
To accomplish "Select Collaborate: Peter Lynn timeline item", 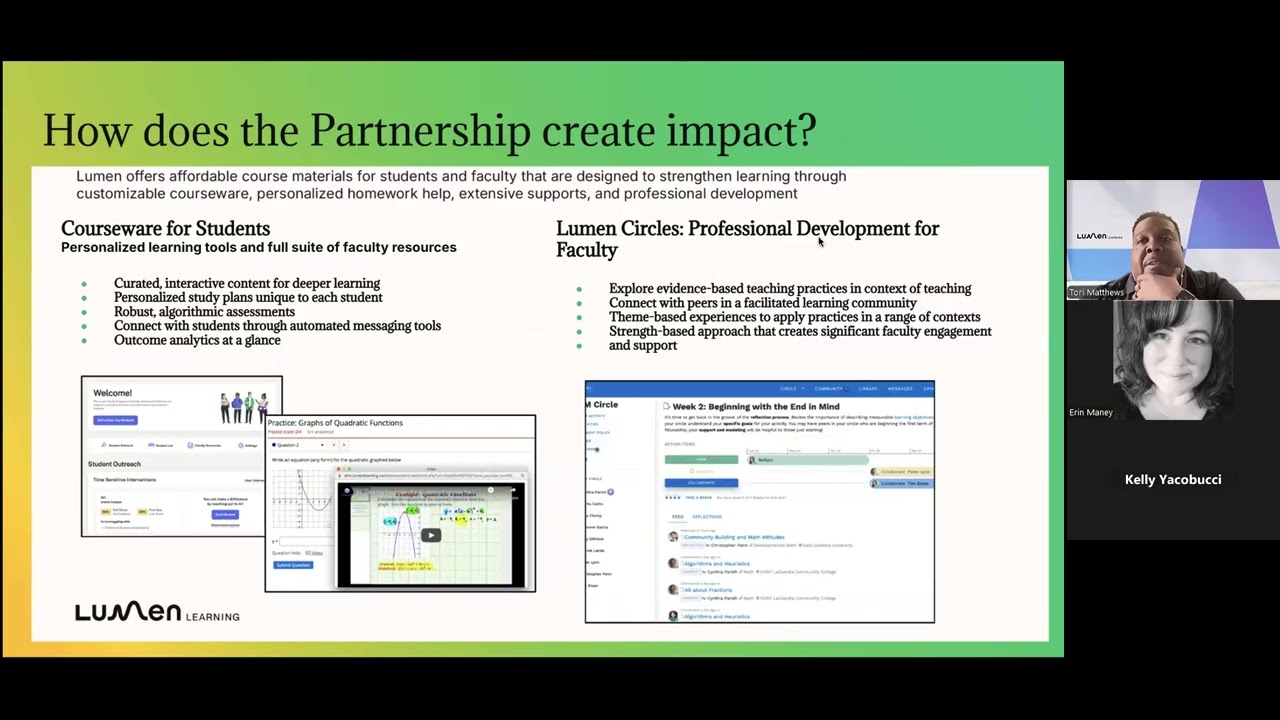I will pos(902,472).
